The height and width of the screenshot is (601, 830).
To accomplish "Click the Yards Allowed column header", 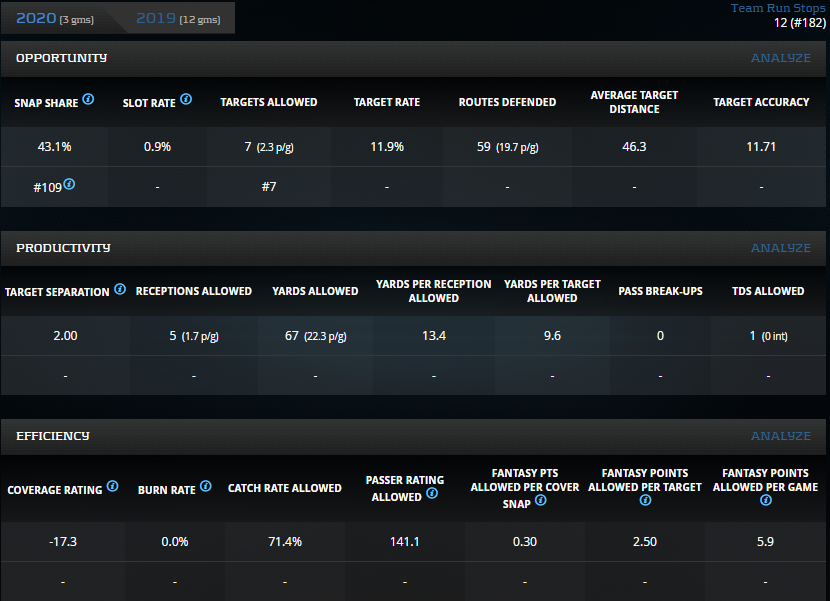I will click(x=315, y=291).
